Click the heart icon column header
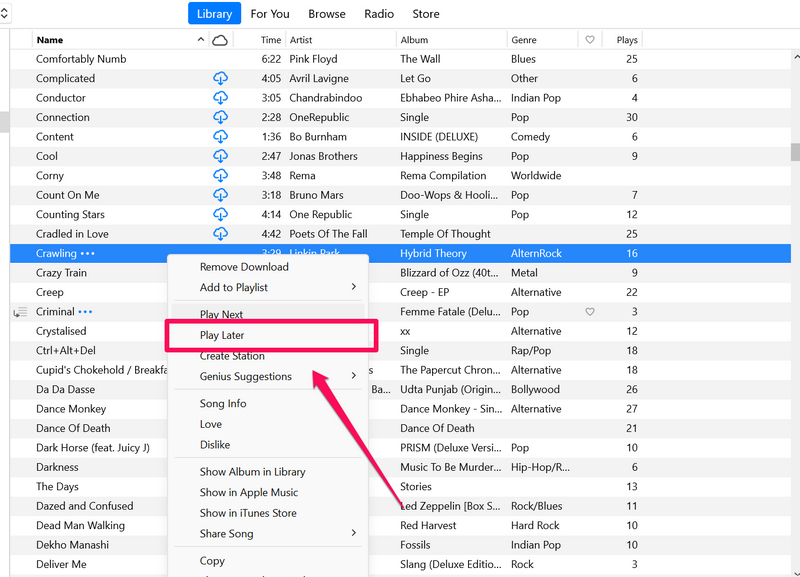This screenshot has width=800, height=577. (x=590, y=40)
